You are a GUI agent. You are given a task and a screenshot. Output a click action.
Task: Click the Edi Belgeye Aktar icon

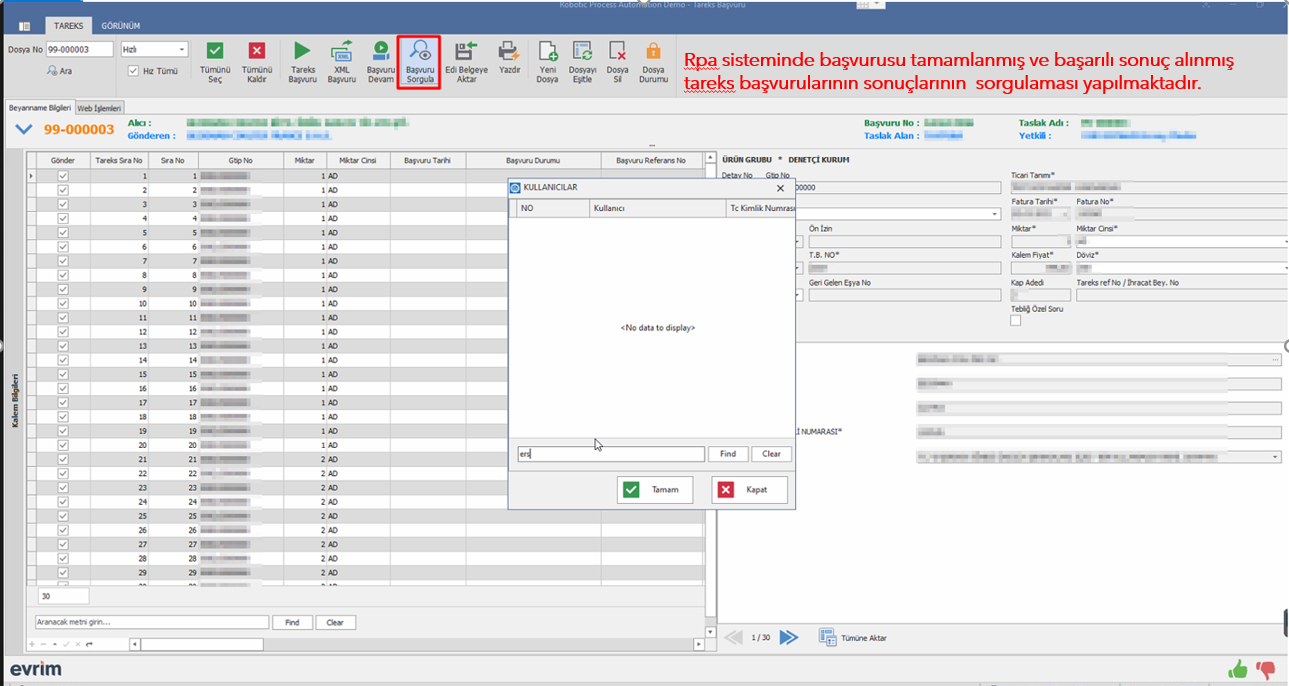click(x=466, y=51)
